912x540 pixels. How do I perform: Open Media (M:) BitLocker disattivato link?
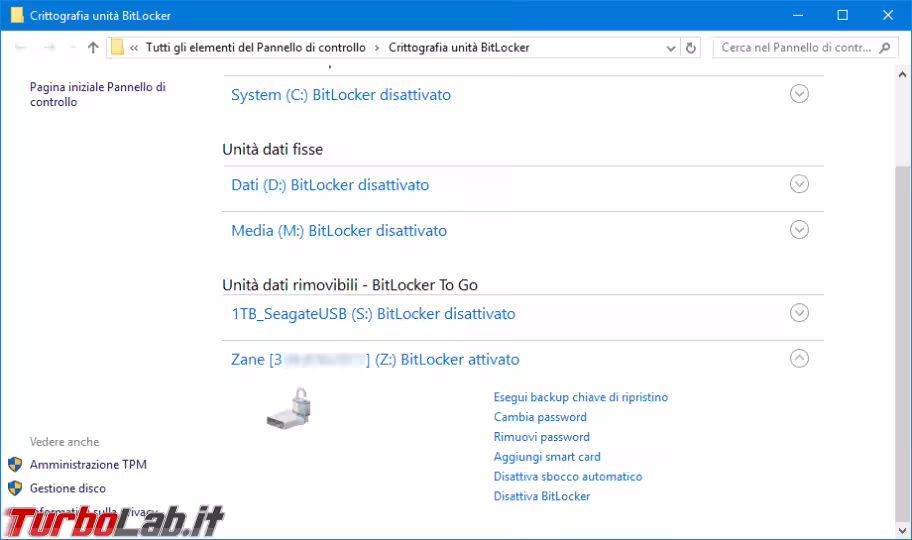point(339,231)
